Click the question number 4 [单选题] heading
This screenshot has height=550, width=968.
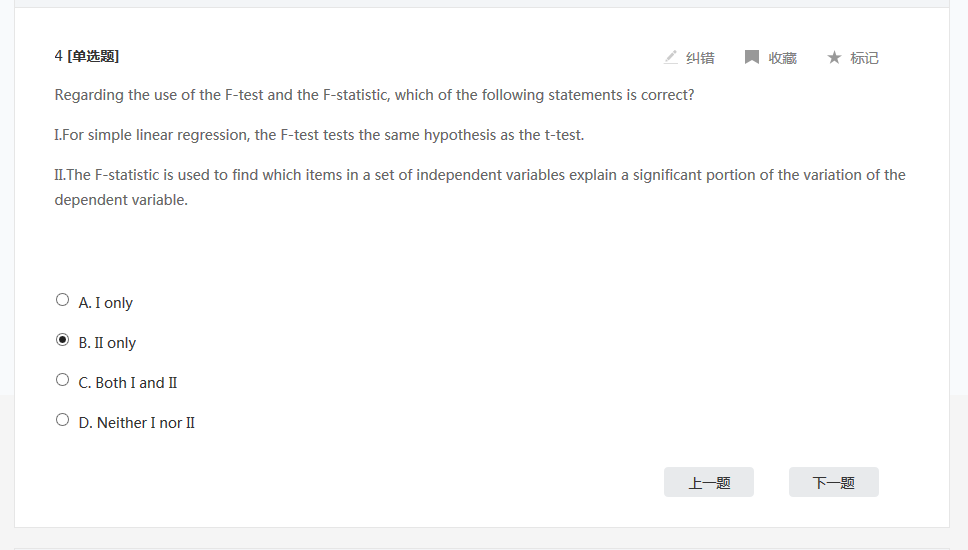87,56
